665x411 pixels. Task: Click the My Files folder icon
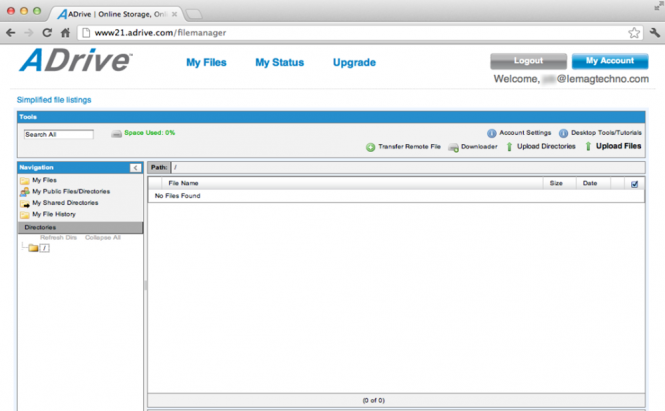[x=25, y=181]
